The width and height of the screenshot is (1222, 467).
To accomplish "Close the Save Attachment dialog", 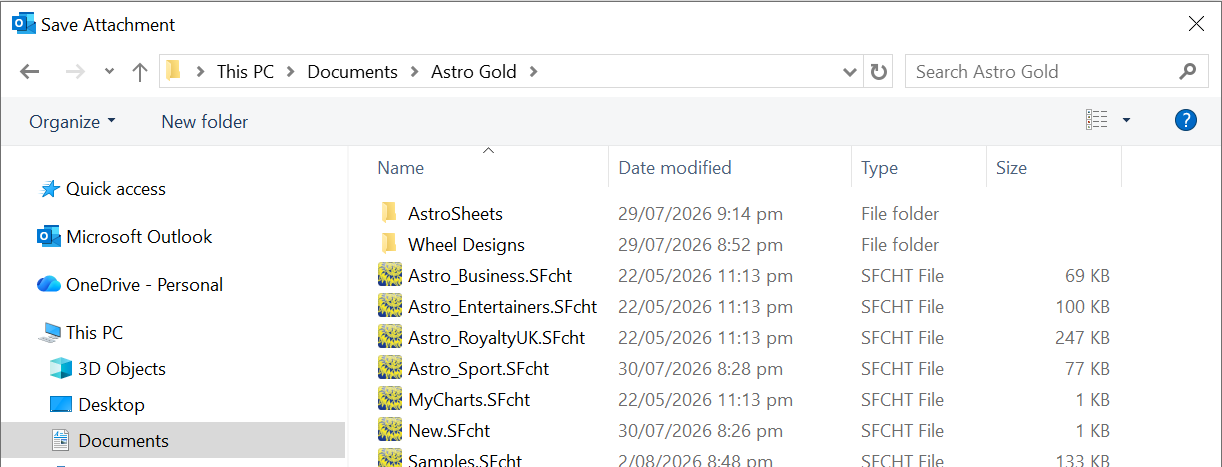I will coord(1196,24).
